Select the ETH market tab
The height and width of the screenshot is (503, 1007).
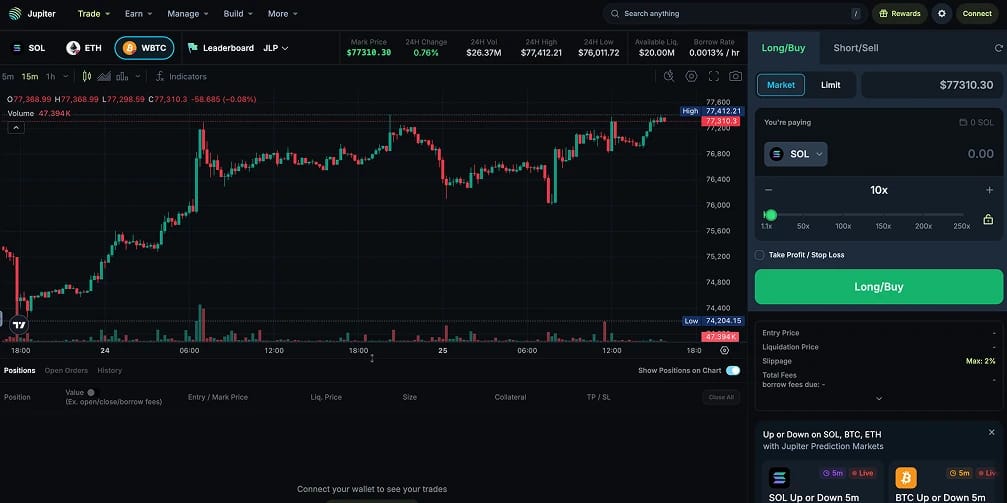coord(84,48)
